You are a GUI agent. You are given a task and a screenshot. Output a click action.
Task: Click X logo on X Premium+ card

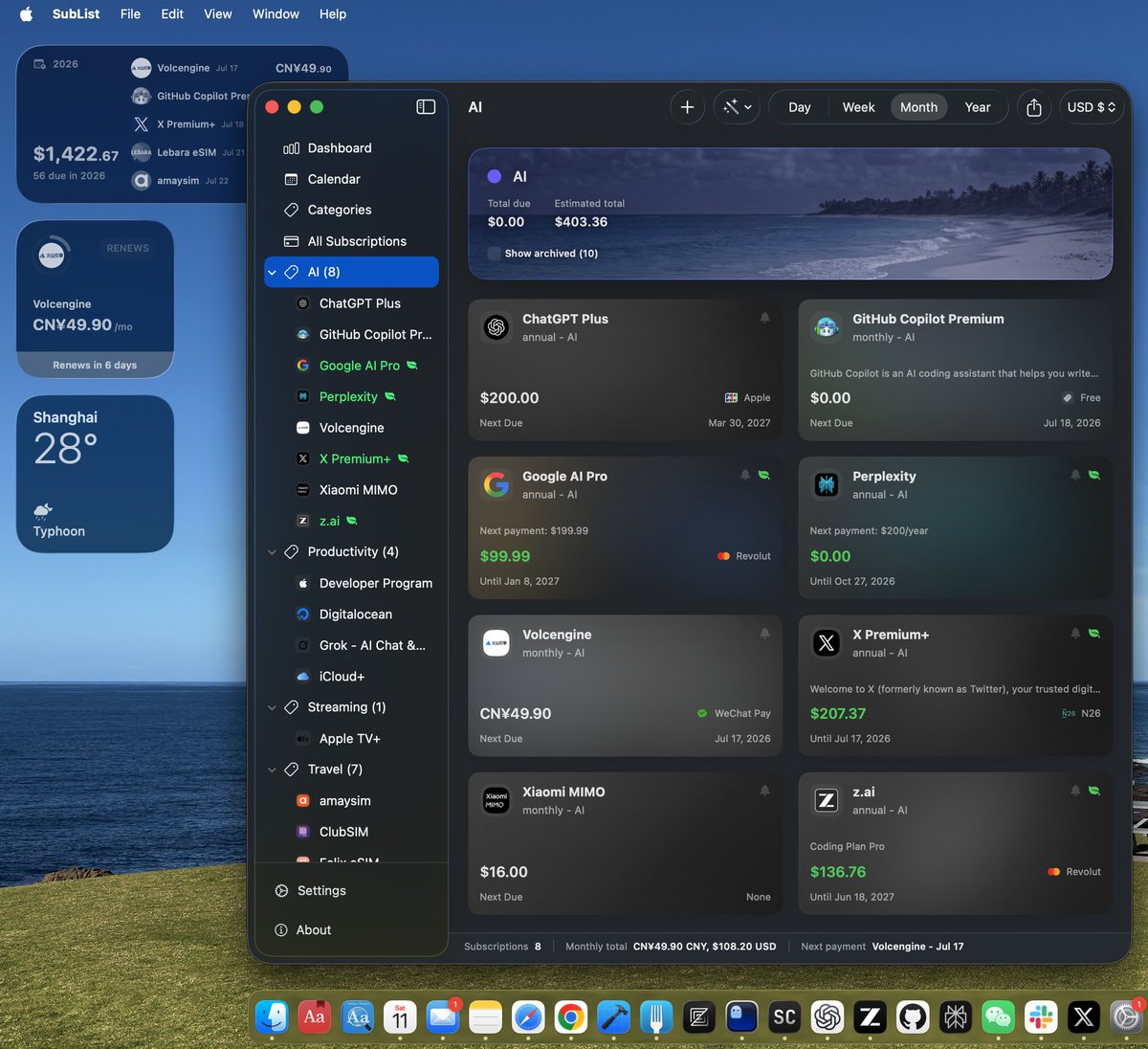point(826,643)
